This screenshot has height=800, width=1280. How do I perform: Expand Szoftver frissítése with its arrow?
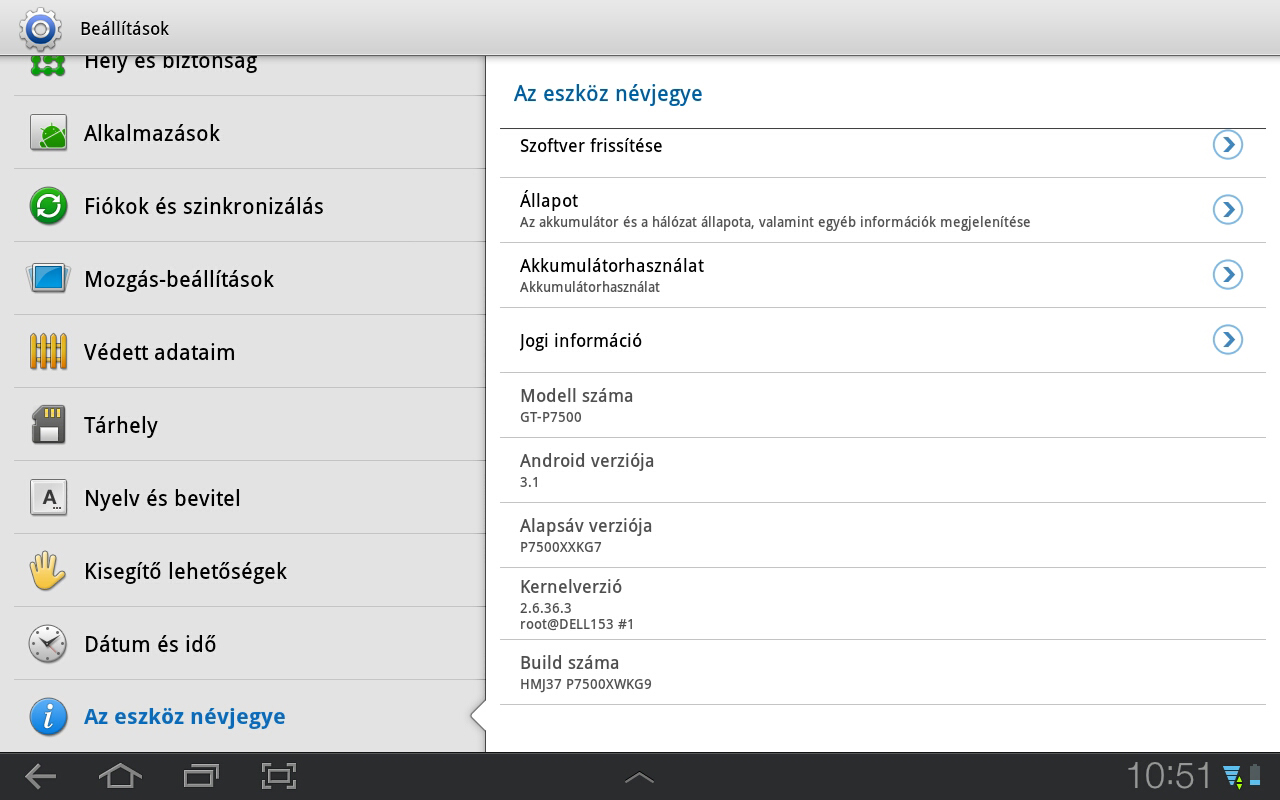pyautogui.click(x=1228, y=145)
